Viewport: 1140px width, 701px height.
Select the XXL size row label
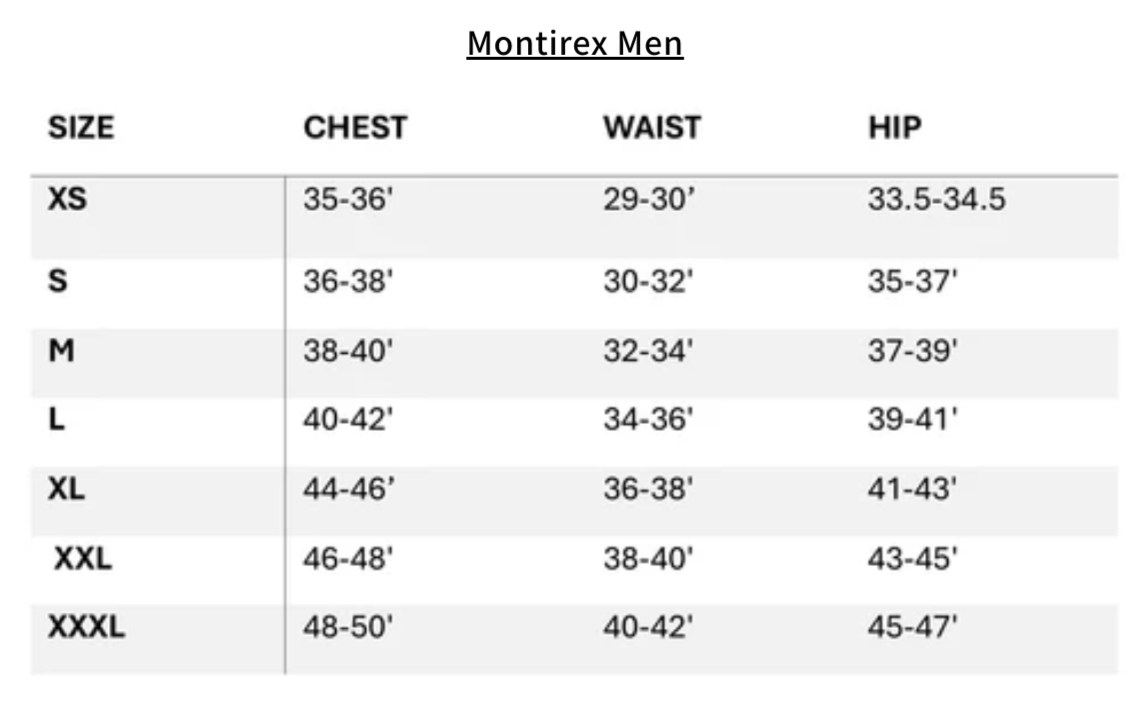pos(82,559)
